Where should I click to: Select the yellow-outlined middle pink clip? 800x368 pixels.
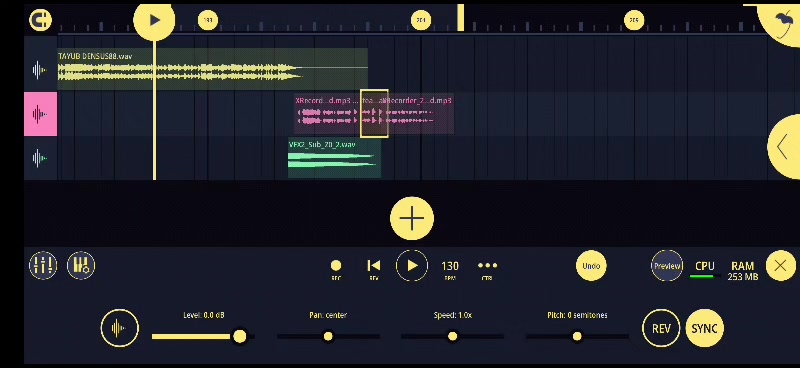pos(374,114)
